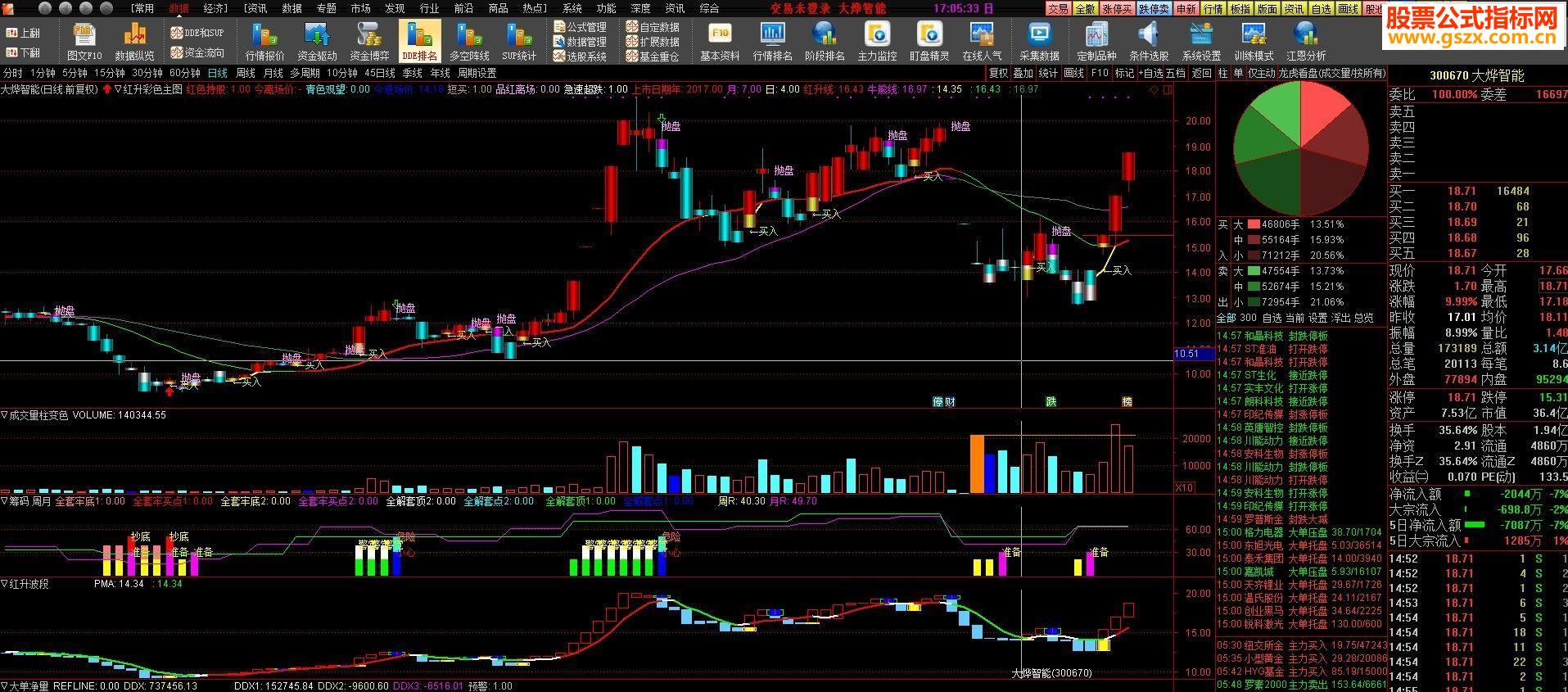The width and height of the screenshot is (1568, 692).
Task: Expand 成交量柱变色 indicator menu
Action: [4, 415]
